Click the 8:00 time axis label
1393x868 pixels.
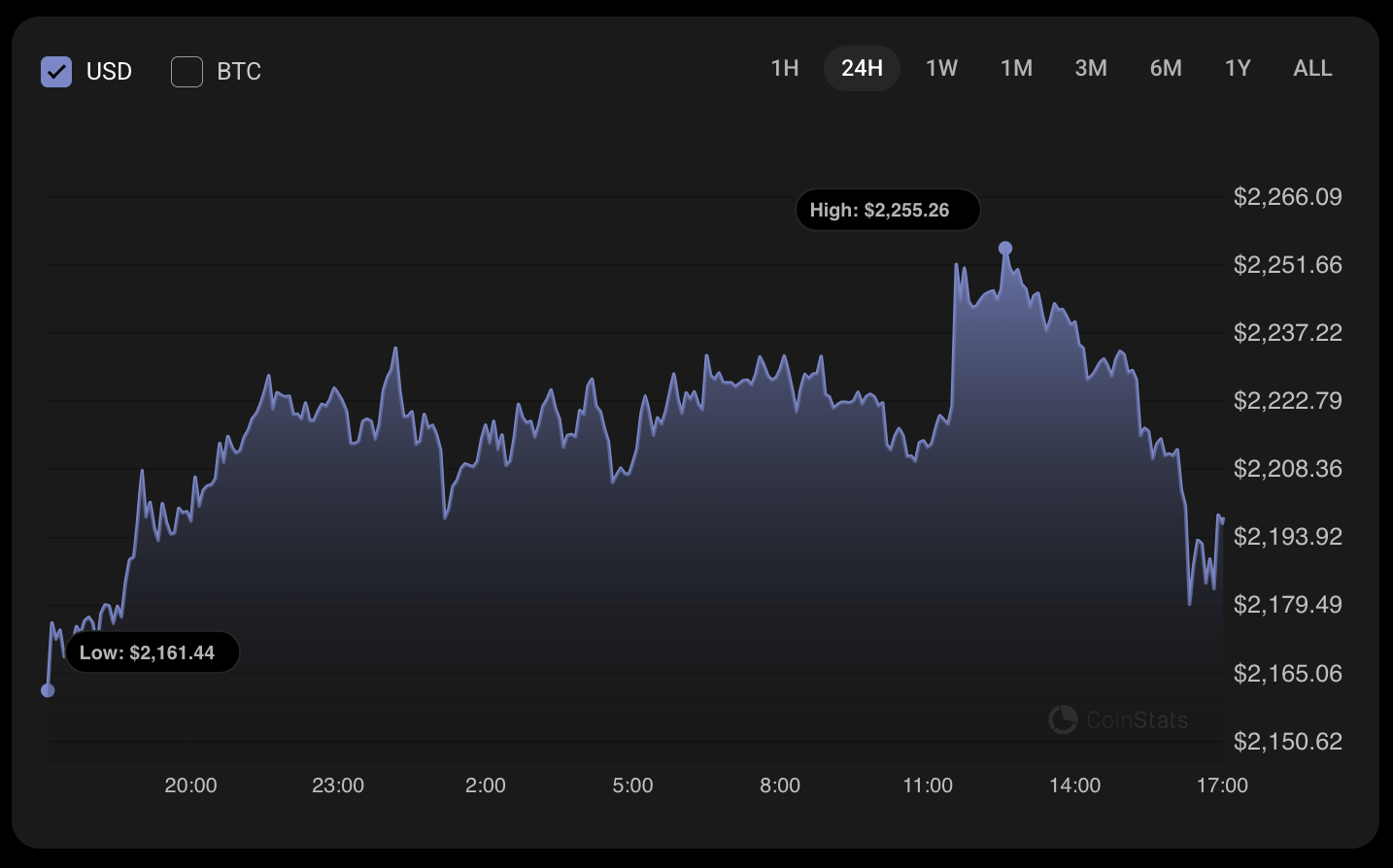780,785
